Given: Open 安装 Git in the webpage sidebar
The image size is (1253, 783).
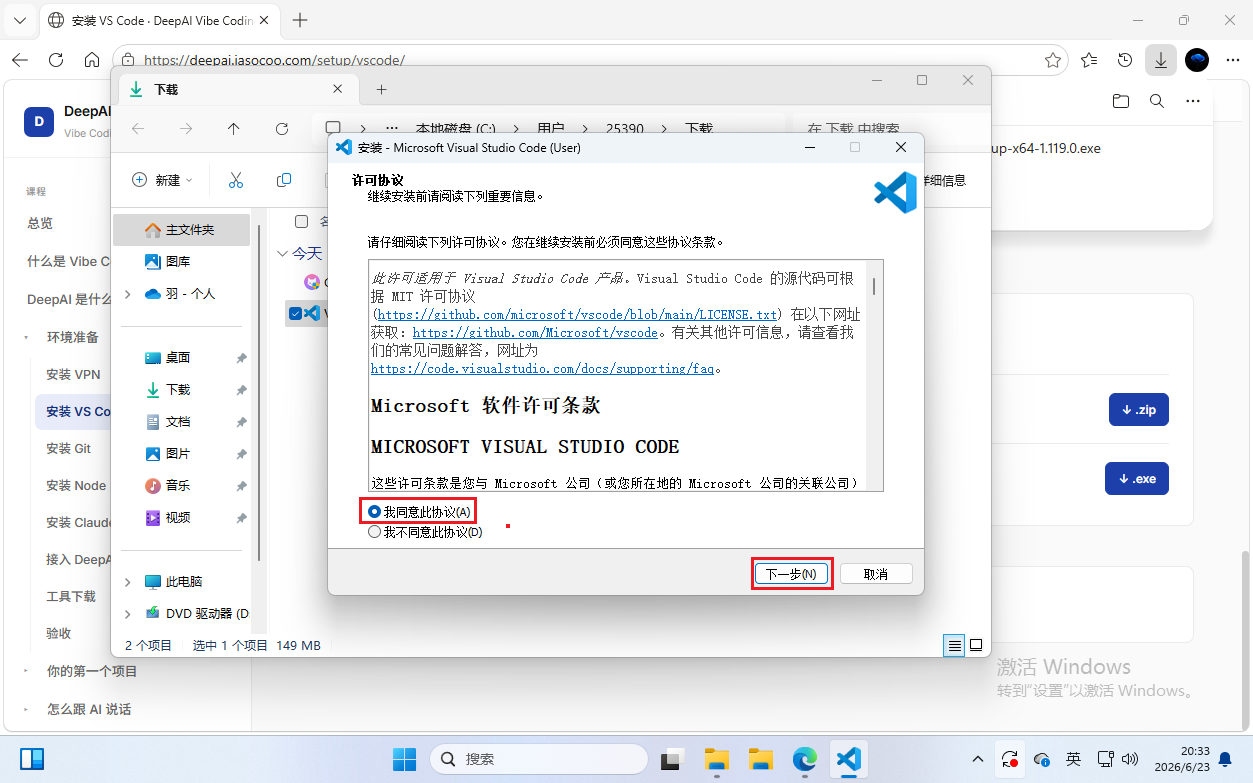Looking at the screenshot, I should pos(68,448).
